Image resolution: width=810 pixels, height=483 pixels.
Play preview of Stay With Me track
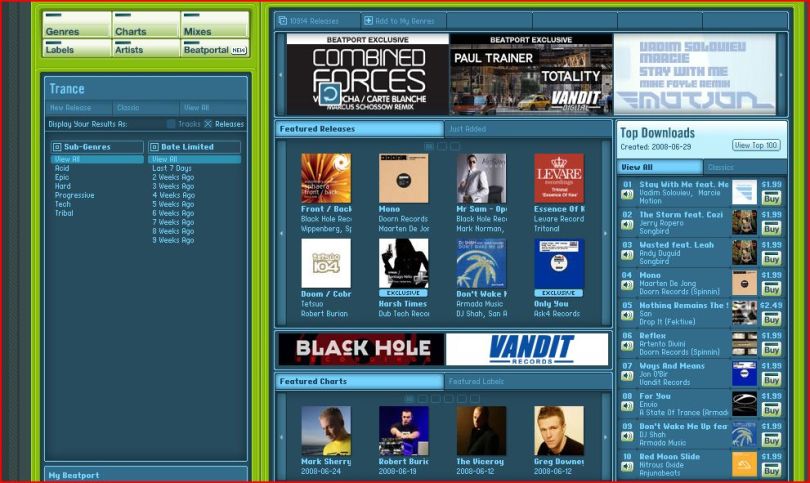pos(627,195)
